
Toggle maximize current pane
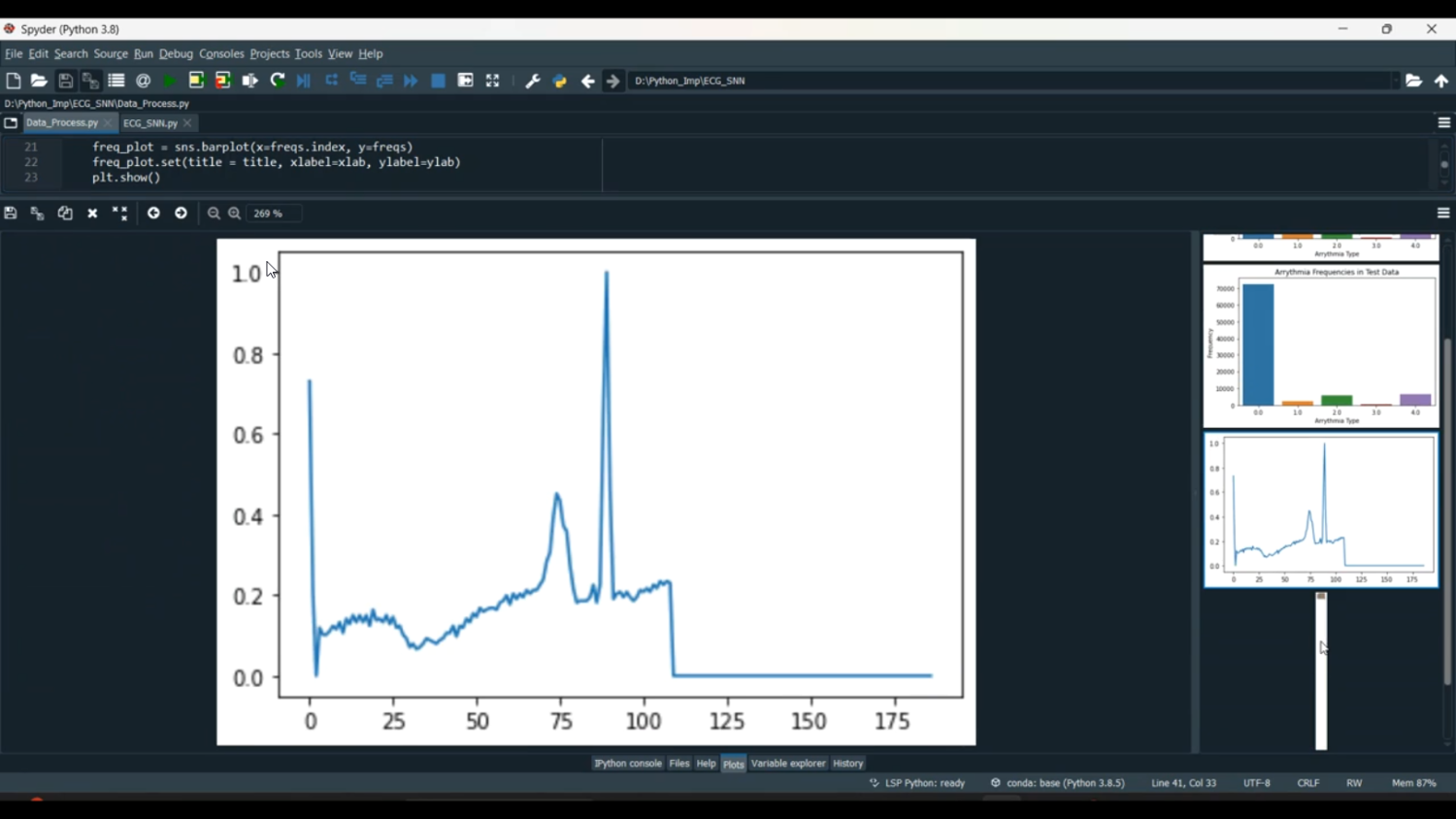tap(492, 81)
